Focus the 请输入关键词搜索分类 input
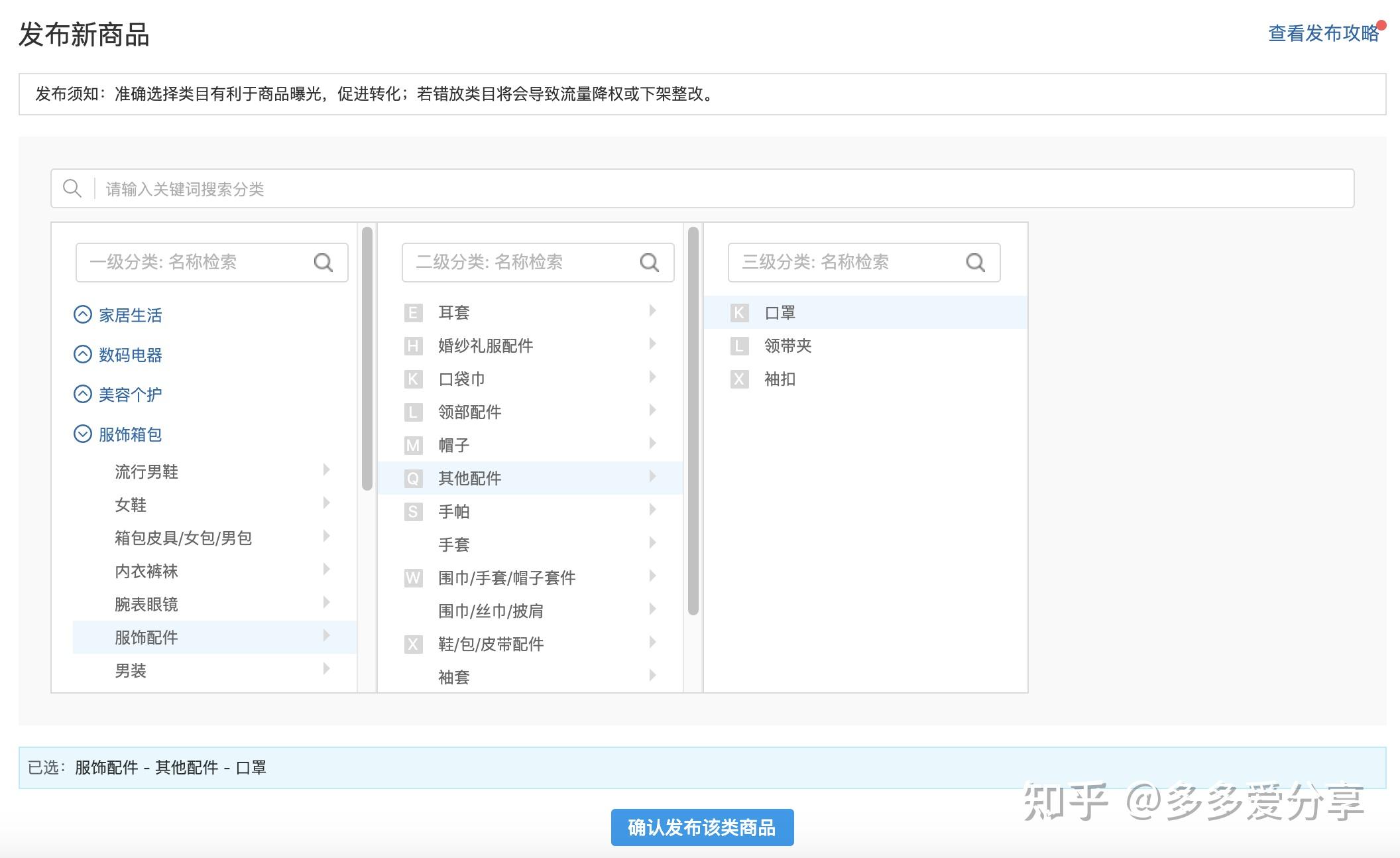Image resolution: width=1400 pixels, height=858 pixels. (x=703, y=189)
